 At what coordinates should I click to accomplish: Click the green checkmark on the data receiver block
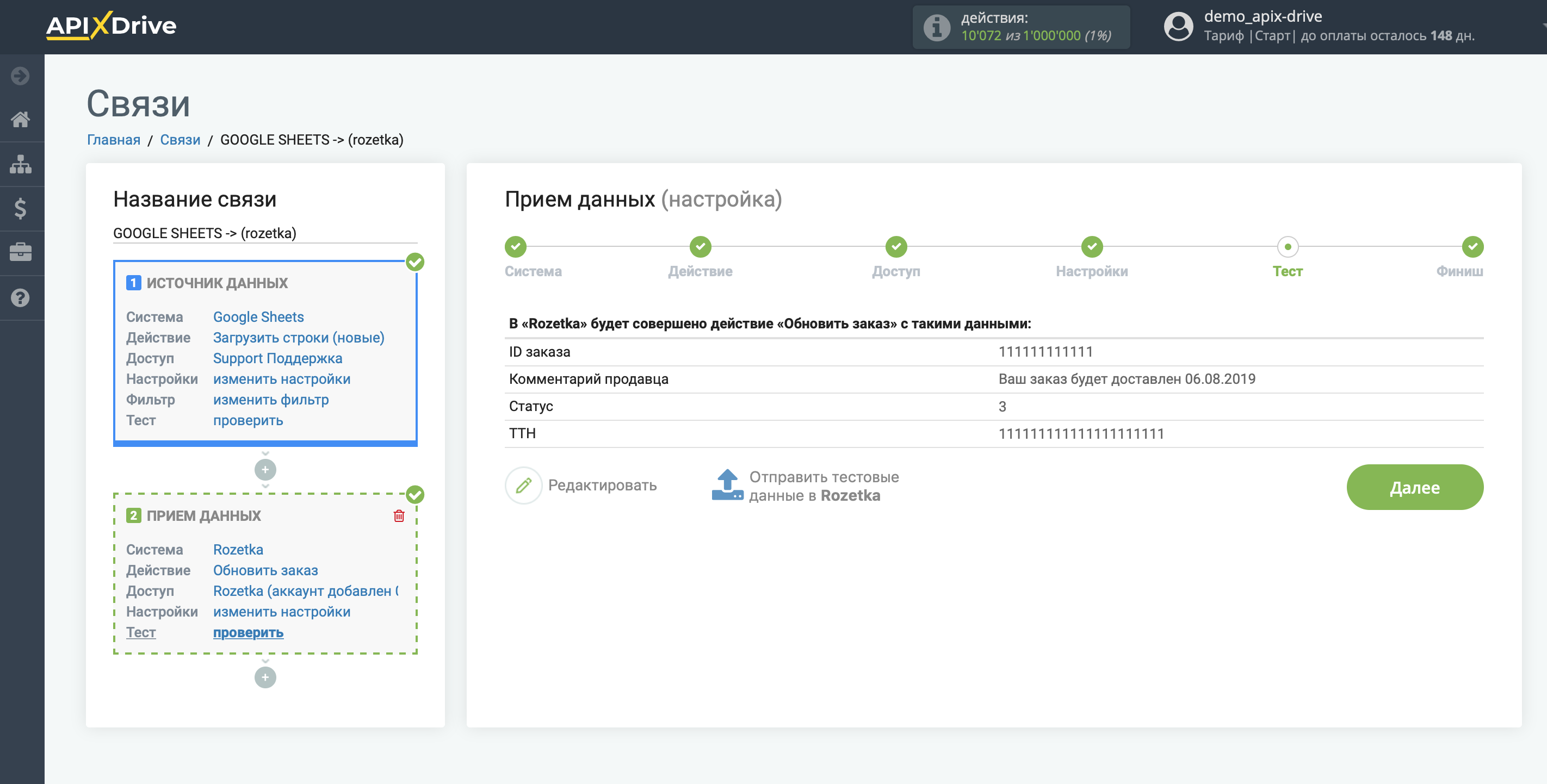coord(415,495)
